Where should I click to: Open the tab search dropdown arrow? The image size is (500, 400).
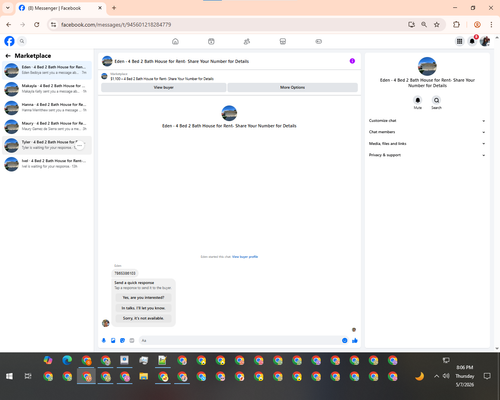(x=8, y=8)
